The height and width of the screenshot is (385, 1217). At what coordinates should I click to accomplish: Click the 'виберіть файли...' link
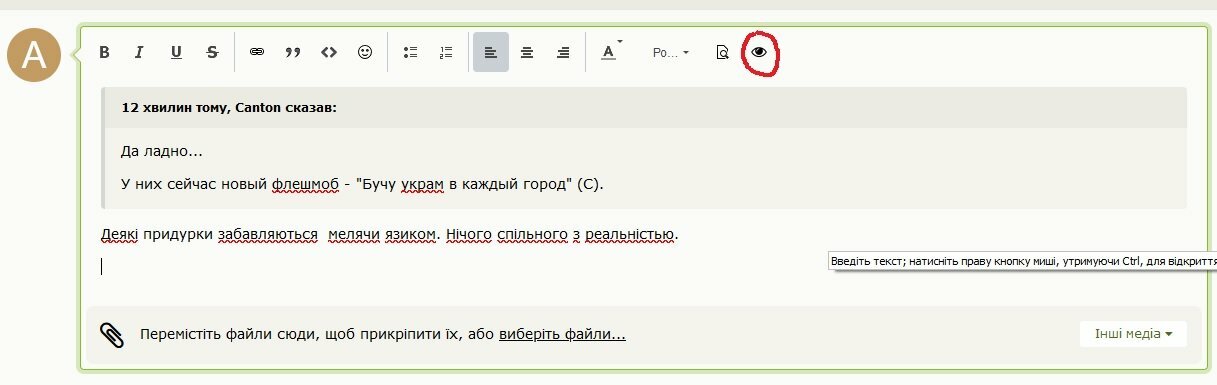click(562, 335)
